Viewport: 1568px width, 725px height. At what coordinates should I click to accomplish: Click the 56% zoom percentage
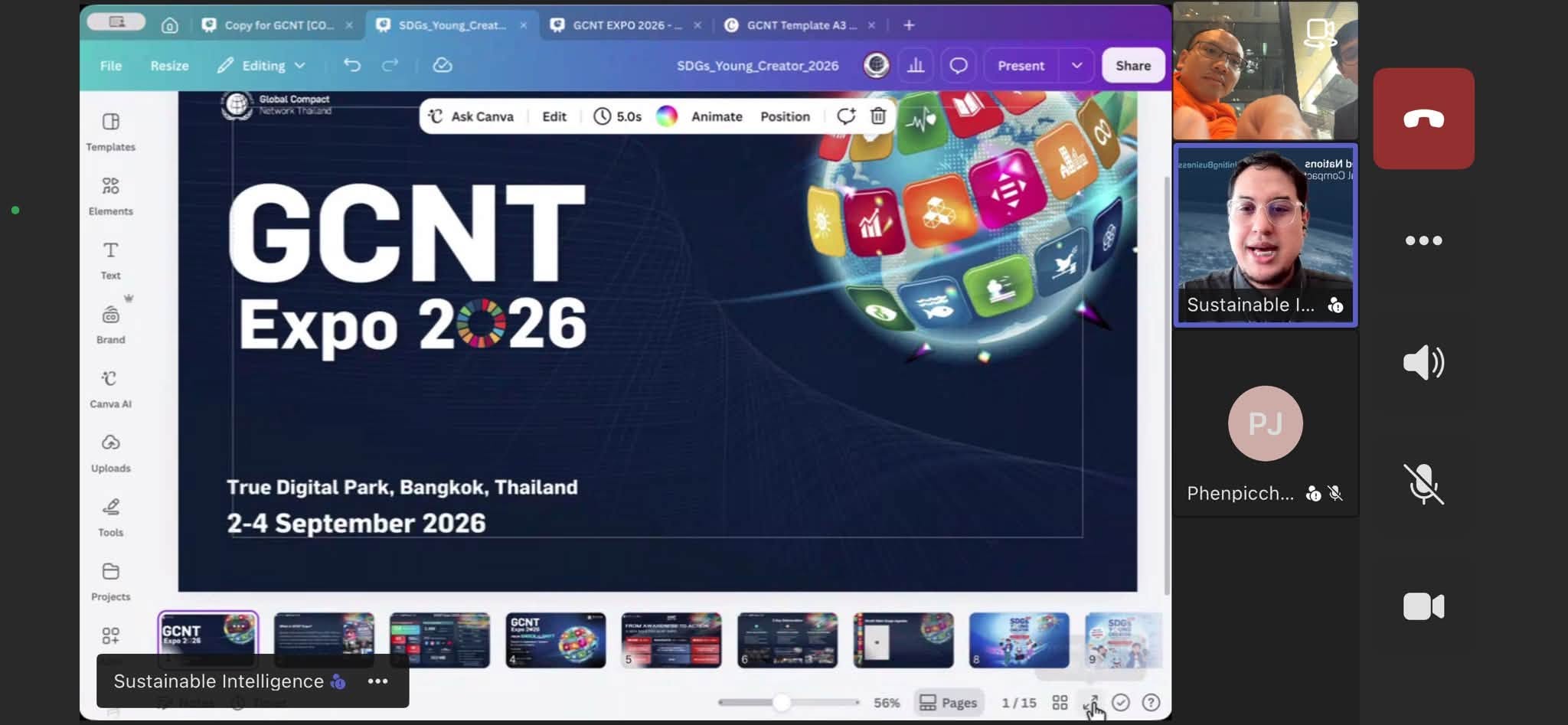(x=887, y=703)
